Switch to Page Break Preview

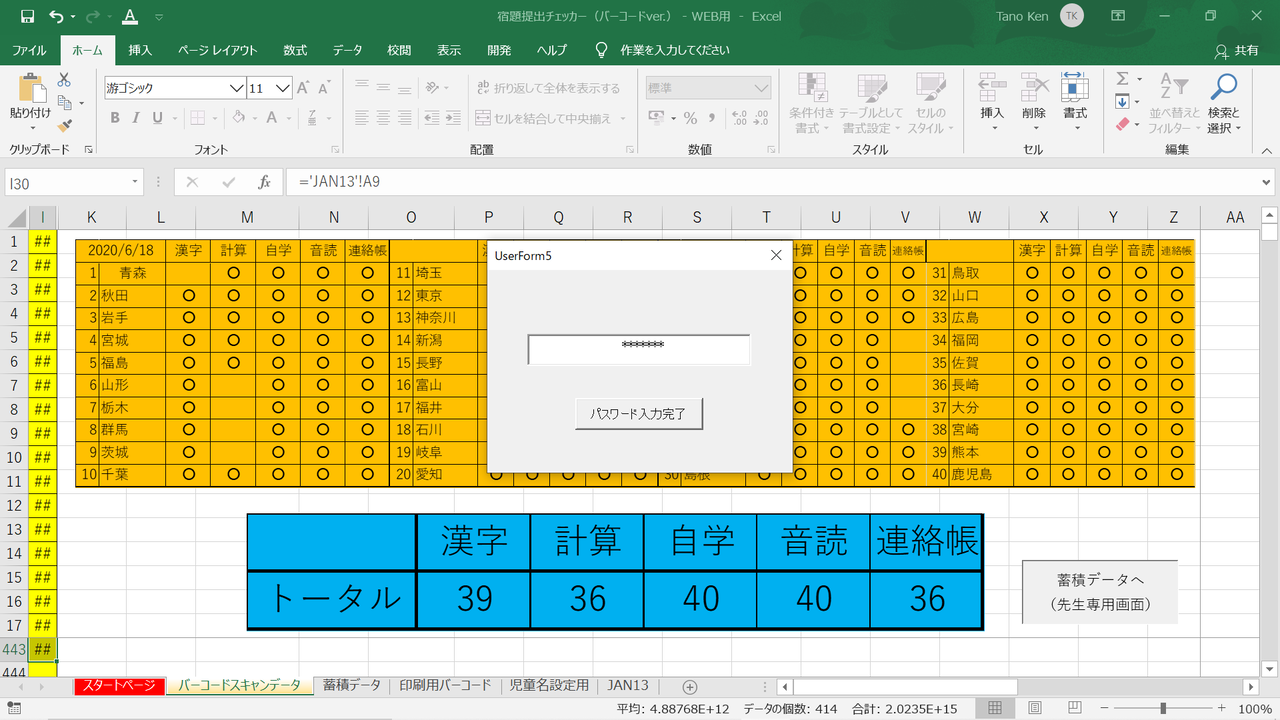tap(1074, 708)
